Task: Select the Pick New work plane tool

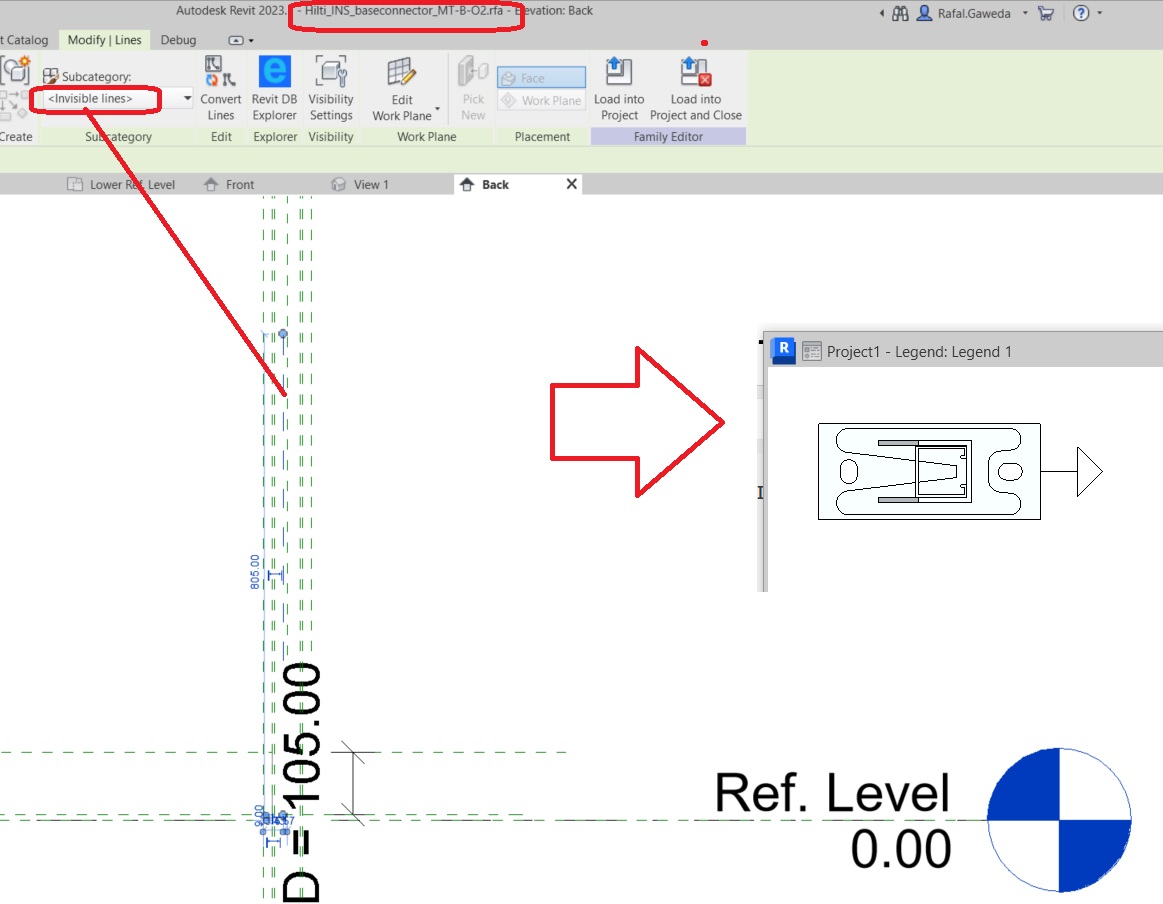Action: [471, 88]
